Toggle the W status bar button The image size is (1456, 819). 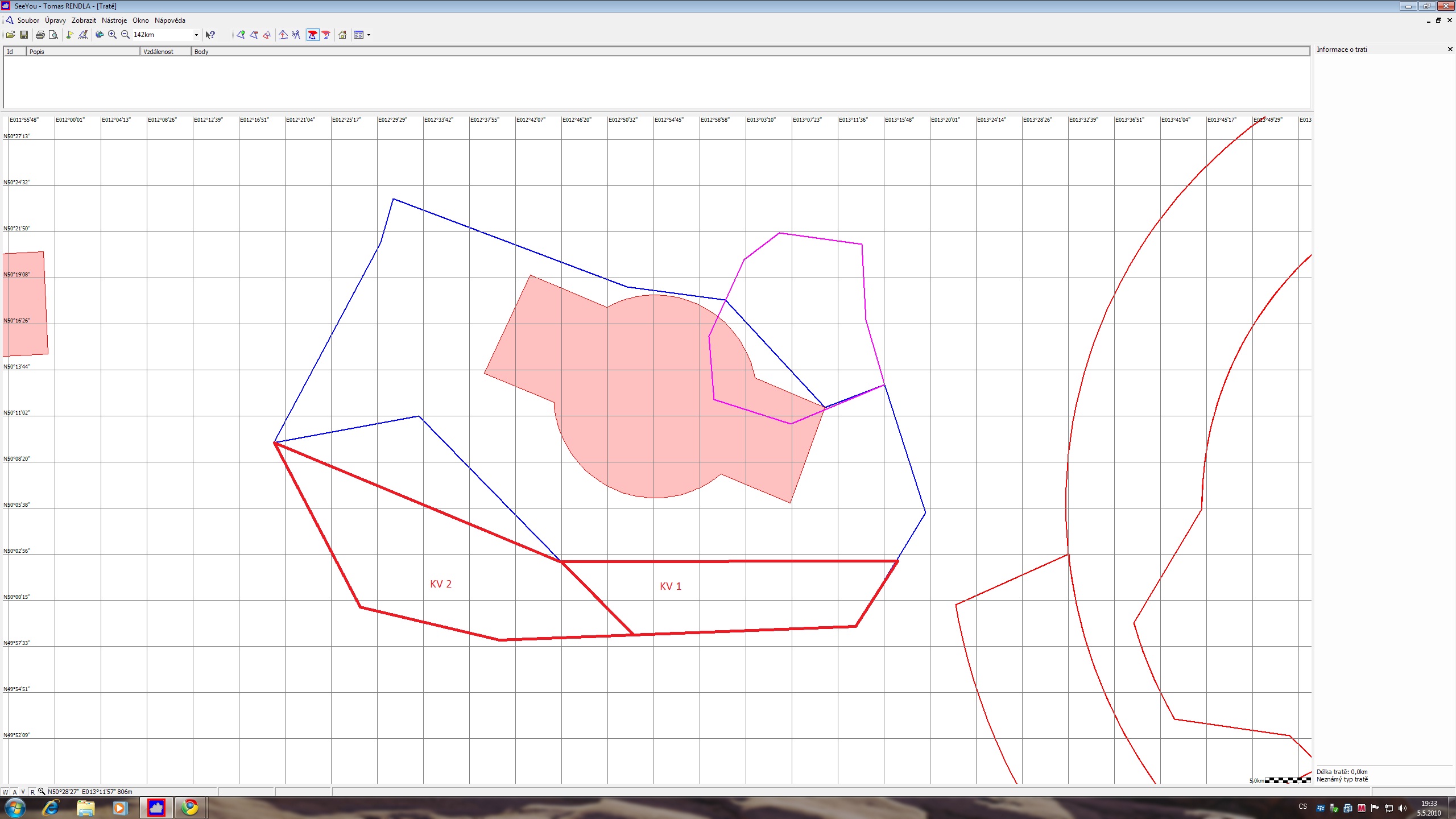click(6, 792)
